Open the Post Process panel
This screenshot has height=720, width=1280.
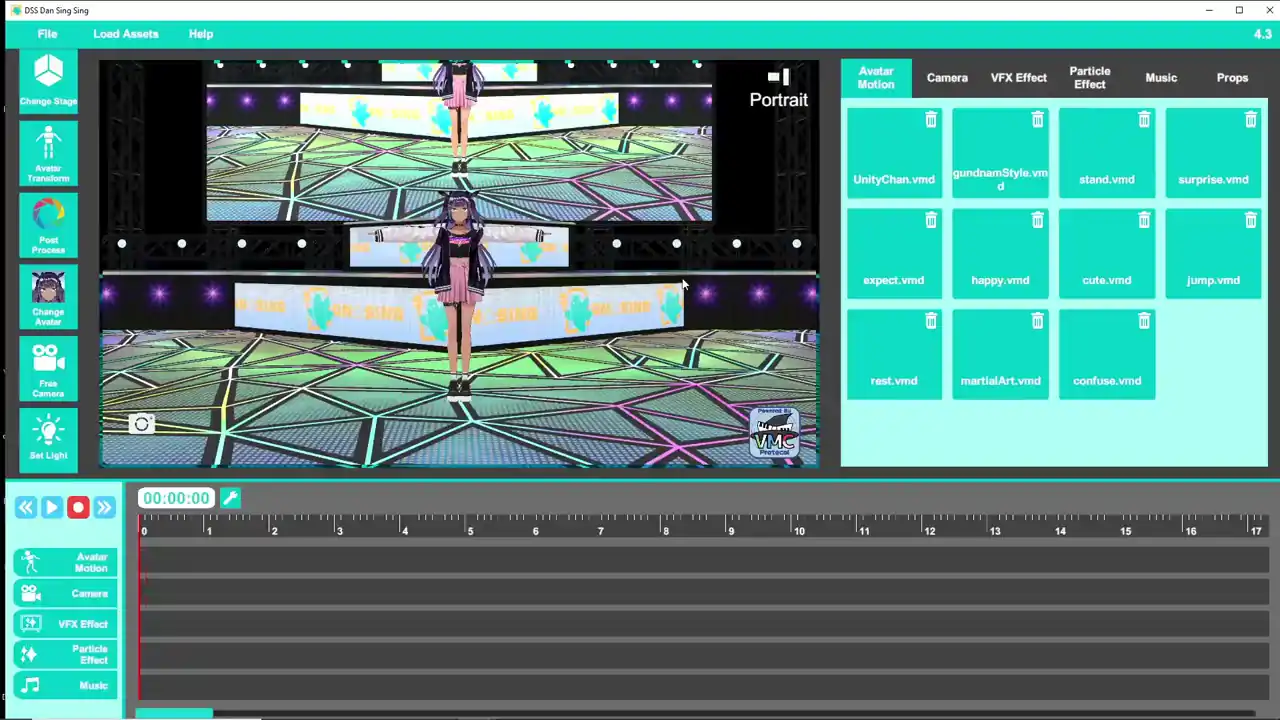(48, 225)
